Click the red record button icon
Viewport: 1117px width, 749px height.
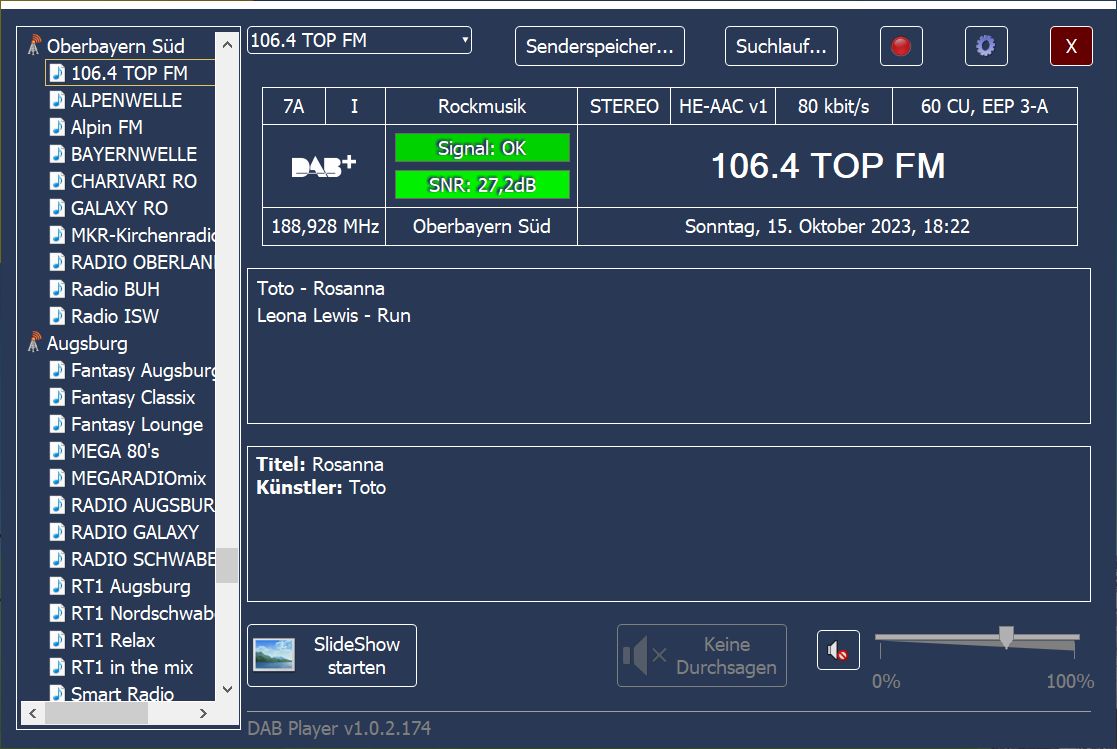[x=901, y=46]
